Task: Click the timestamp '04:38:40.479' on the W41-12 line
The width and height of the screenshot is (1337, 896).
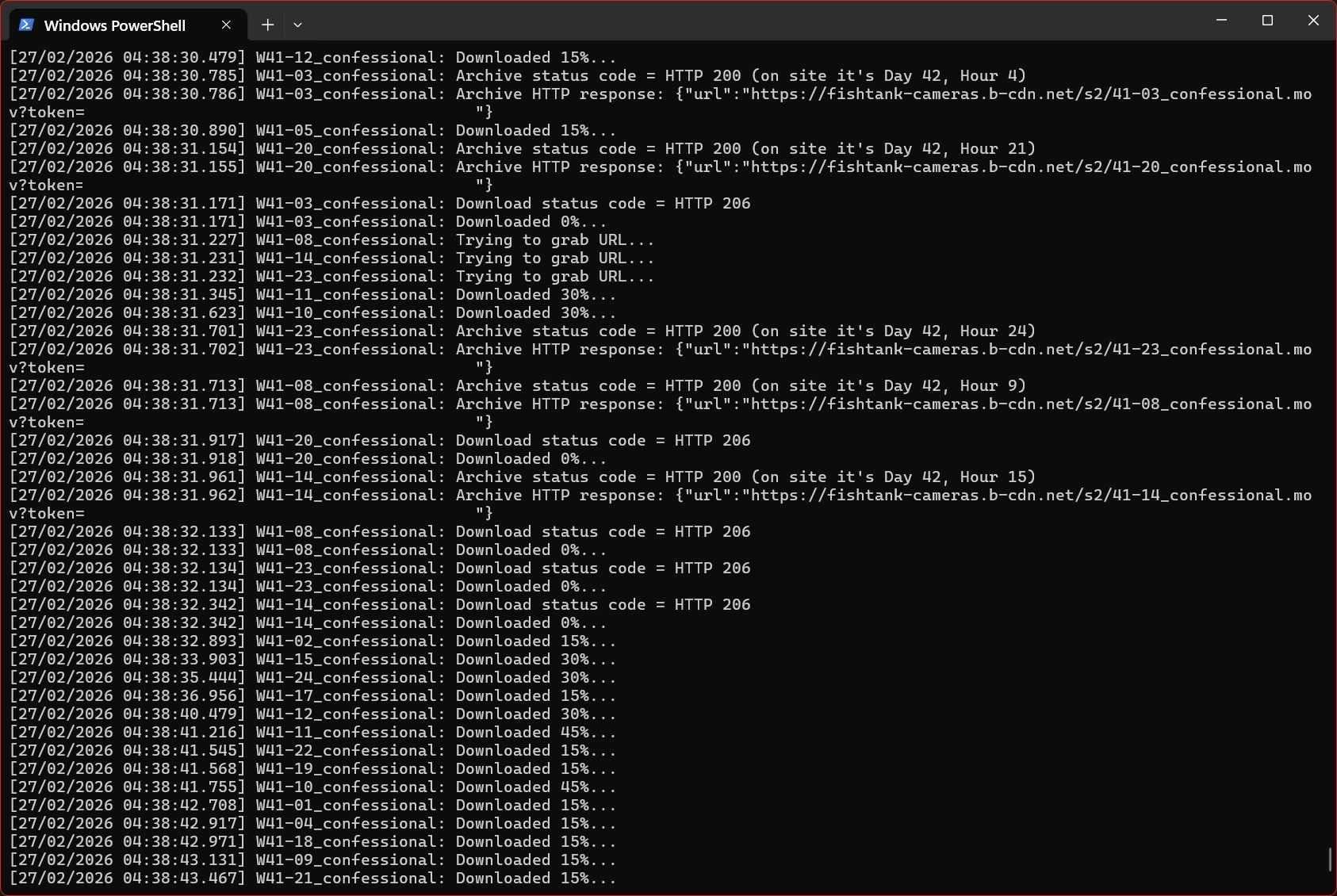Action: 179,714
